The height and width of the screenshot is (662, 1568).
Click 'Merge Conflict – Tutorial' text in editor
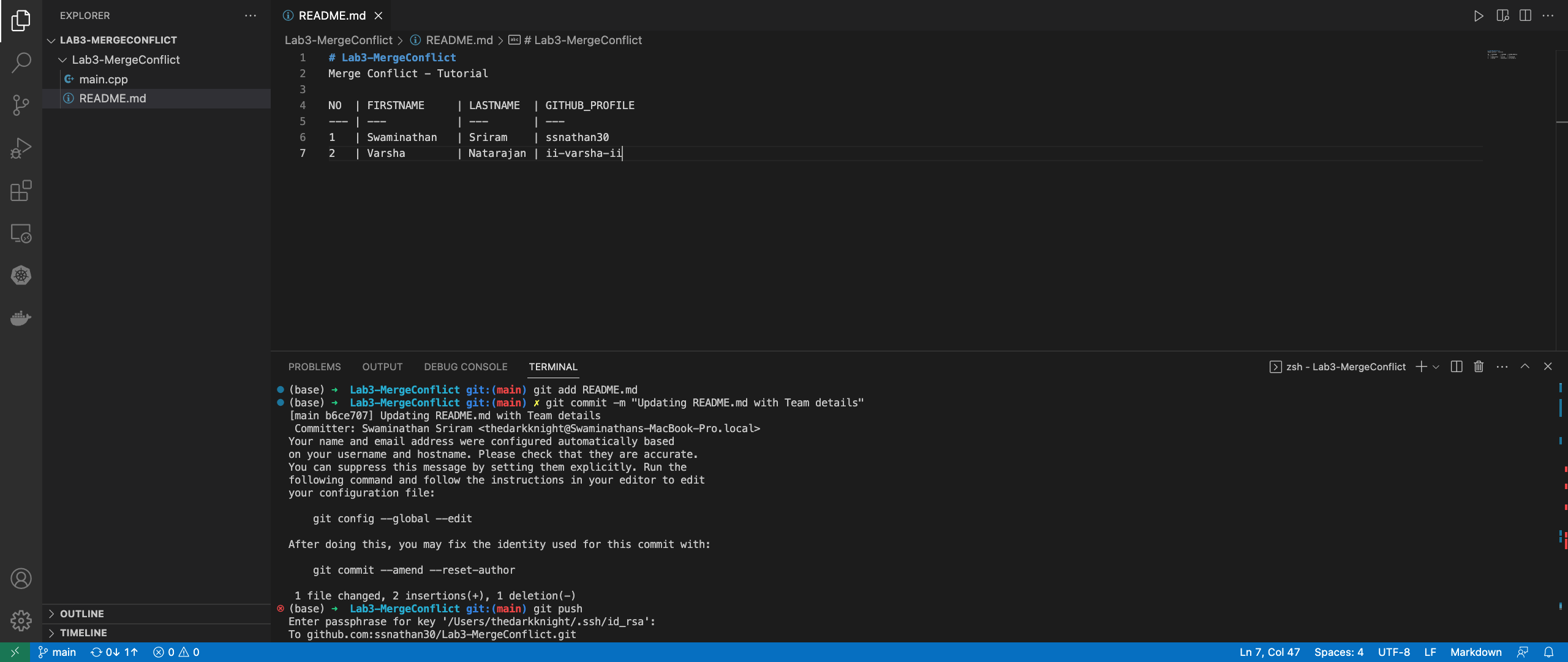tap(408, 74)
